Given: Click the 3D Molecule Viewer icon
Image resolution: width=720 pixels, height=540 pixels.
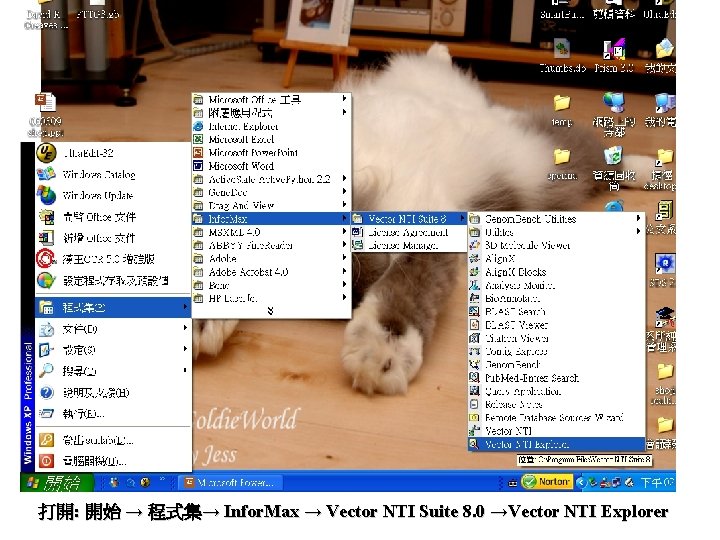Looking at the screenshot, I should tap(474, 245).
